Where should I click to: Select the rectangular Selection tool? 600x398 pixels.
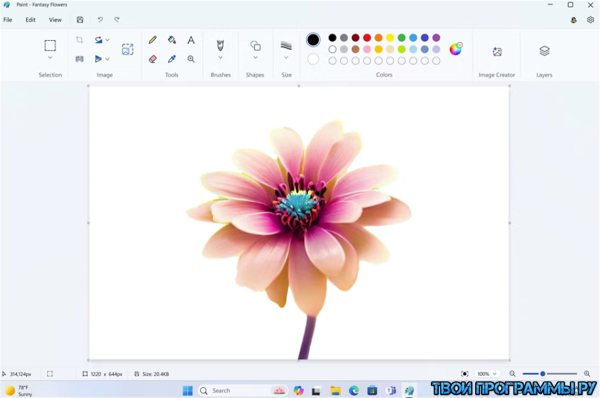pos(50,46)
